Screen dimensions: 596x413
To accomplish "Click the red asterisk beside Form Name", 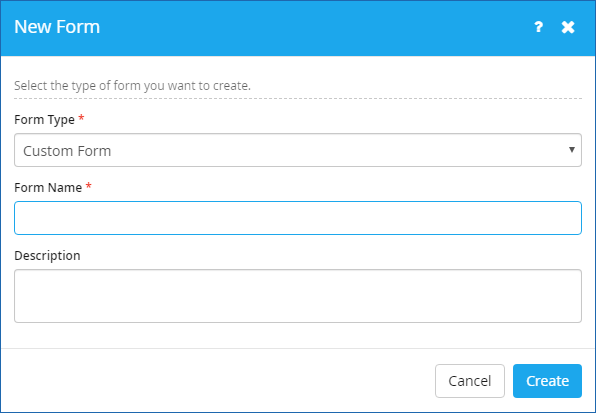I will pyautogui.click(x=89, y=186).
